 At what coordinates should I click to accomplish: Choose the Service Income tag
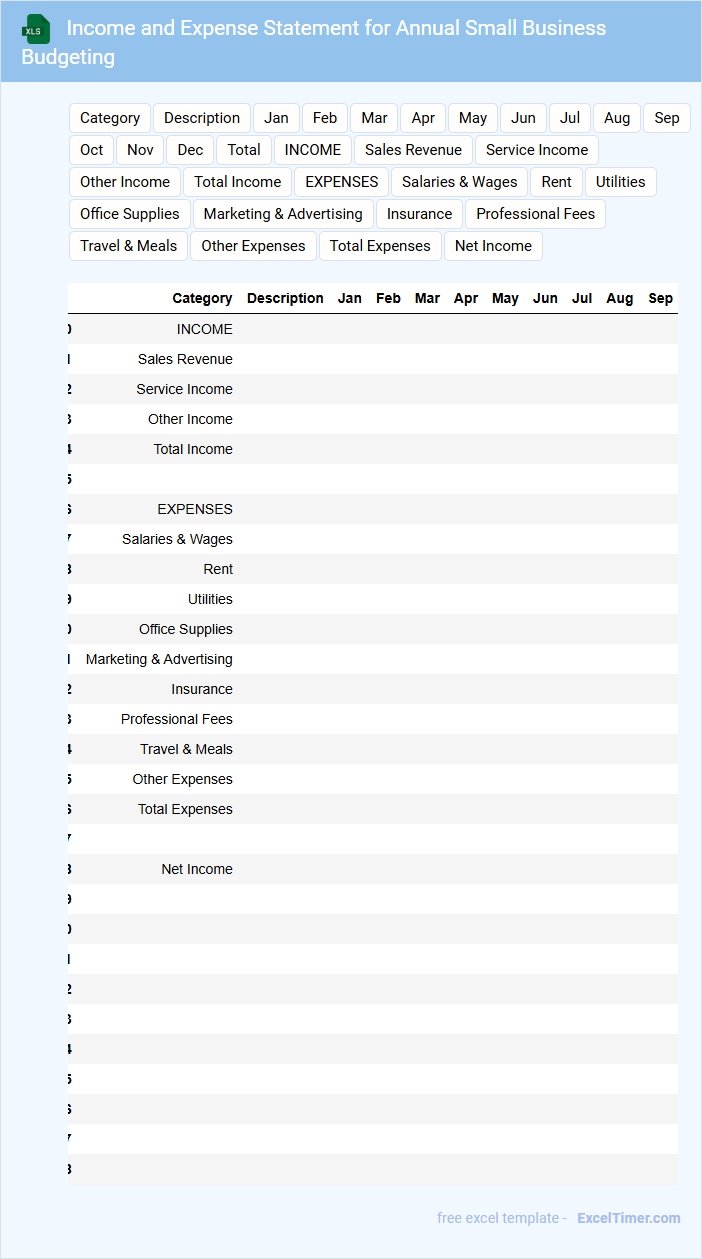[537, 150]
